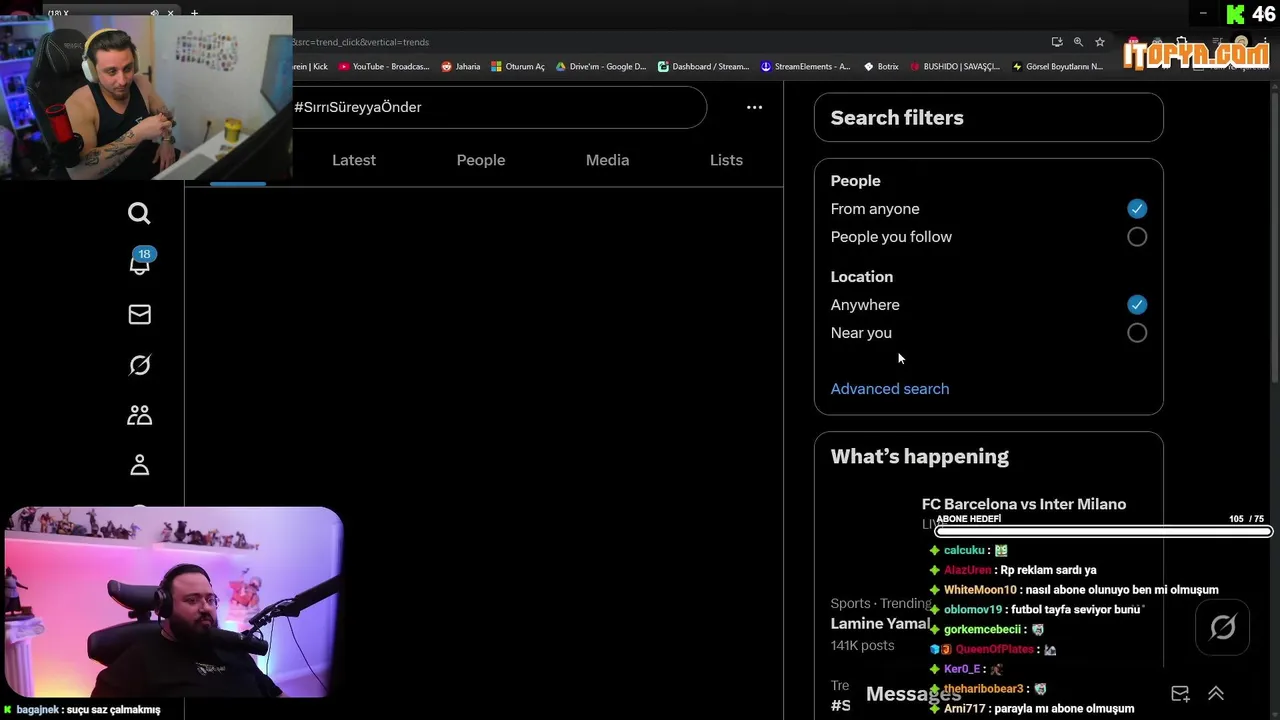Open Grok icon in left sidebar
Viewport: 1280px width, 720px height.
coord(139,365)
